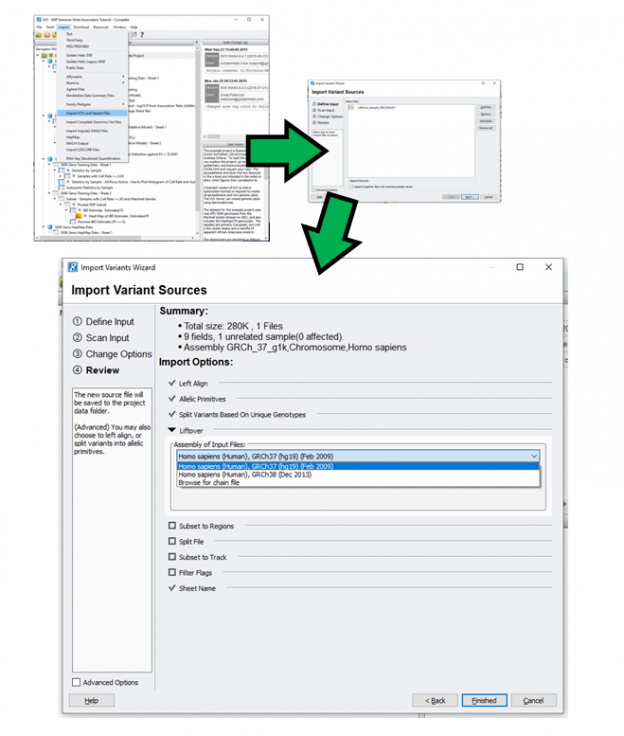Click the project folder icon at tree root
Viewport: 624px width, 736px height.
(x=44, y=55)
